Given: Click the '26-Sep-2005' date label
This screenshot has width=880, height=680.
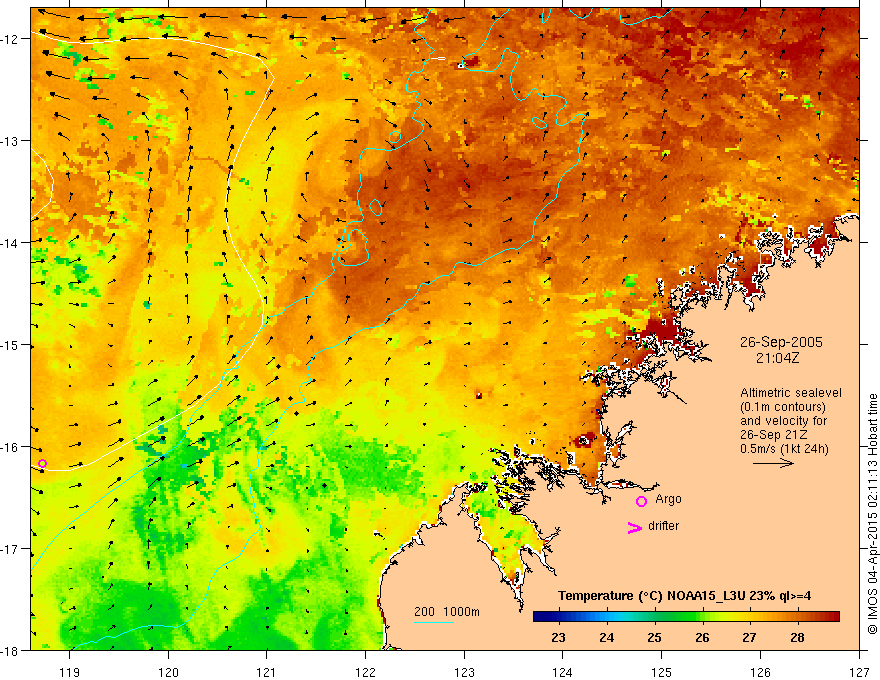Looking at the screenshot, I should 781,342.
